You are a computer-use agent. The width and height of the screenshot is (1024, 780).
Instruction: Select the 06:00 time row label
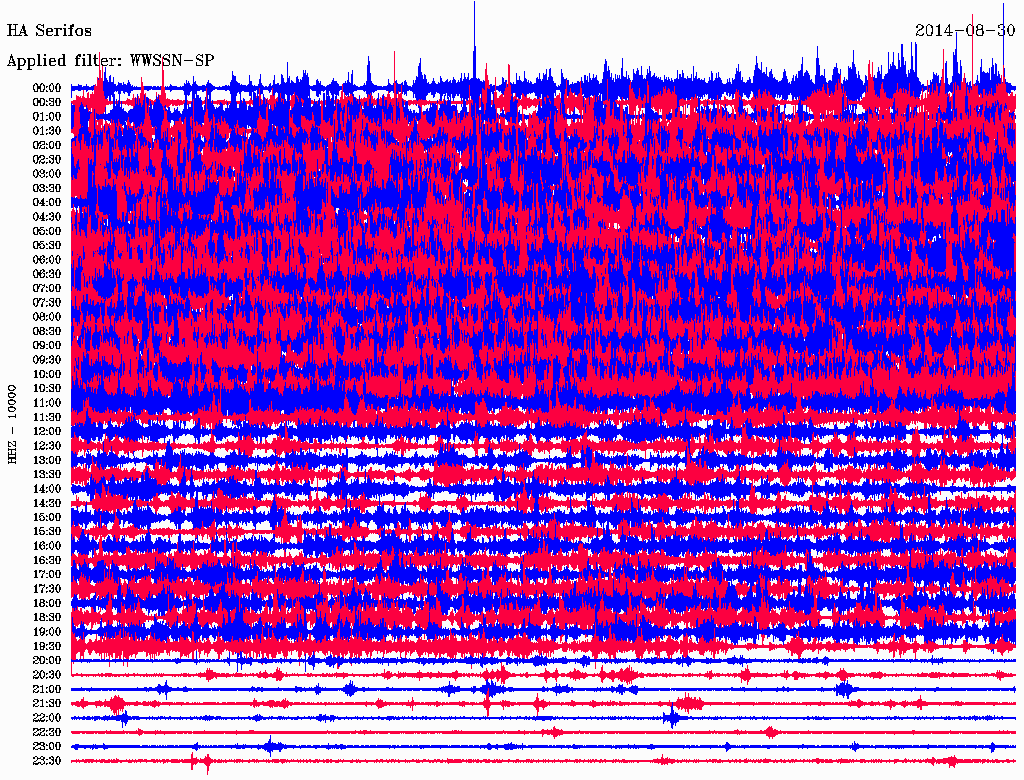pyautogui.click(x=47, y=260)
